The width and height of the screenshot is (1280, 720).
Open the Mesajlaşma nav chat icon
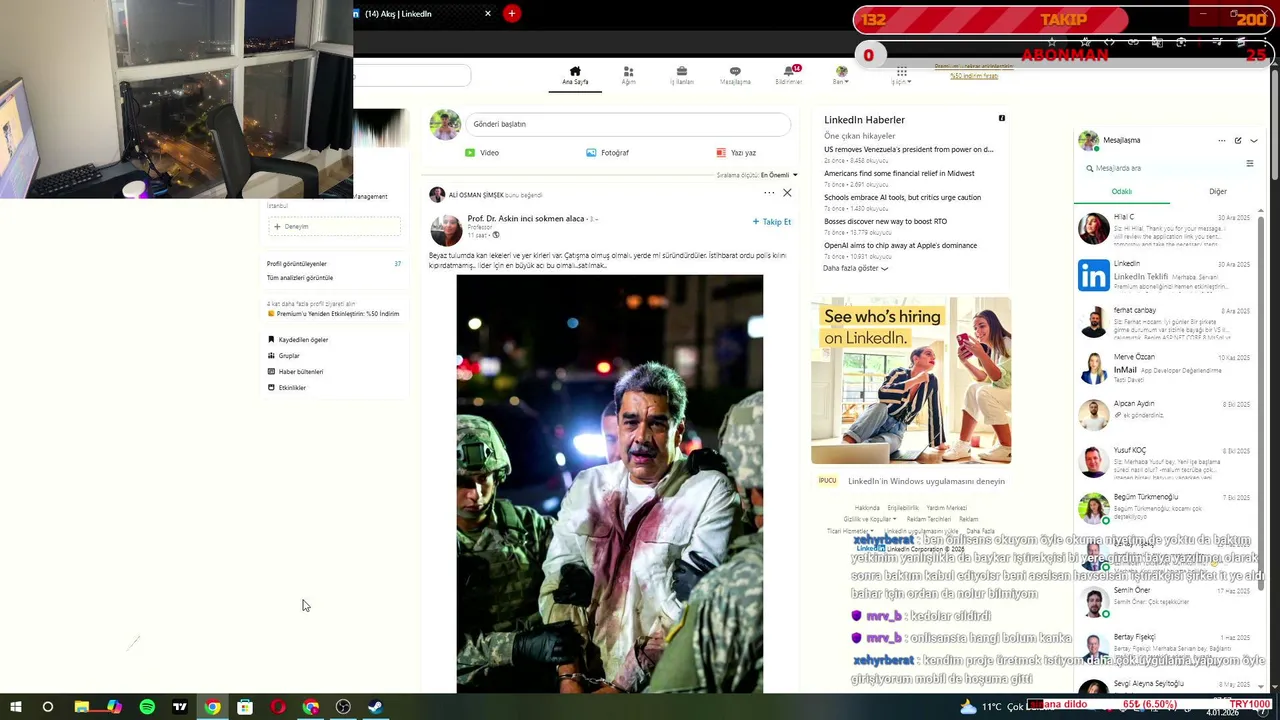coord(735,75)
